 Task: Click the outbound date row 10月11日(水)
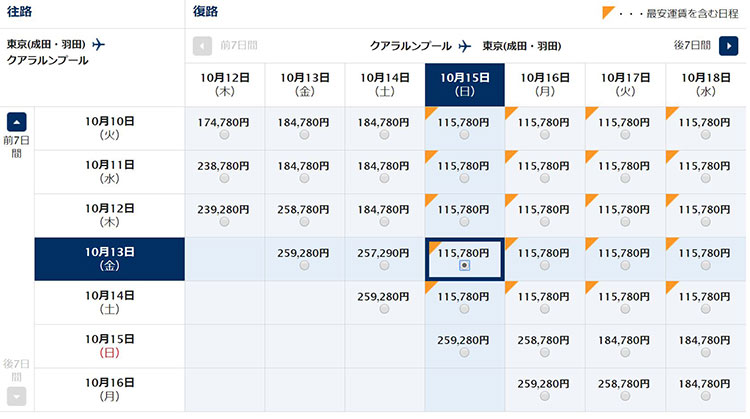pyautogui.click(x=110, y=172)
